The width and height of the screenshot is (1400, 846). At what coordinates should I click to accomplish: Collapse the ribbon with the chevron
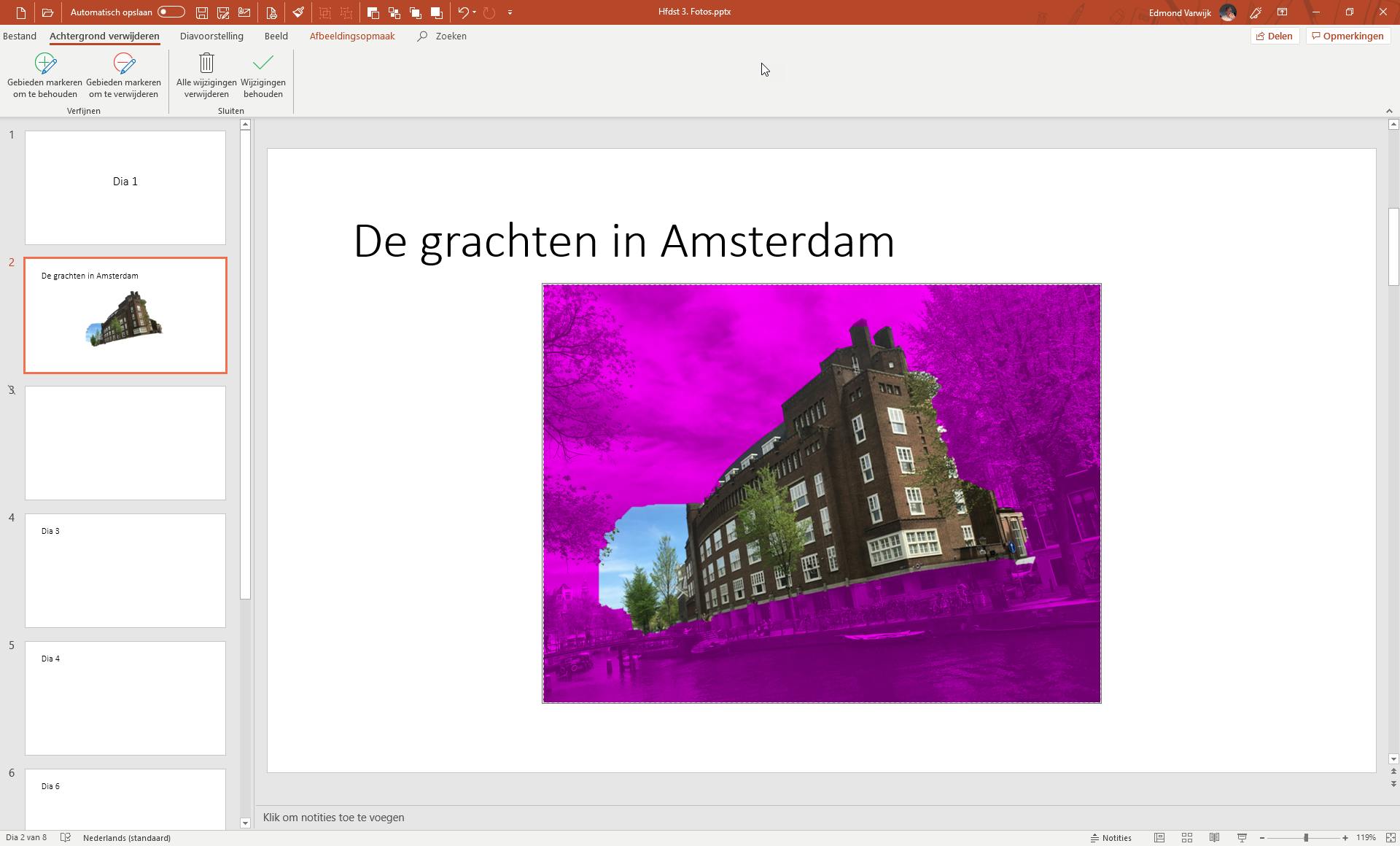click(1389, 111)
